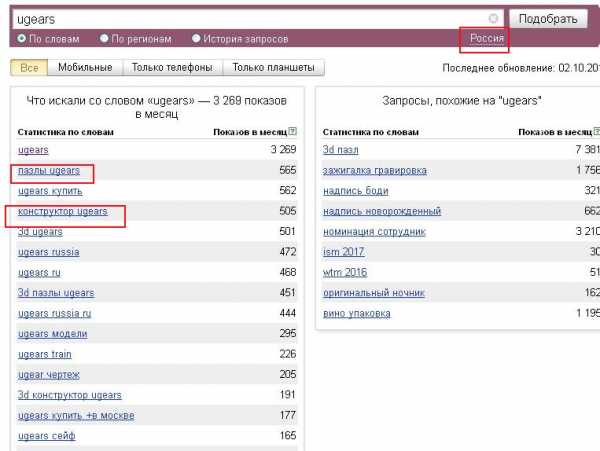
Task: Open the ugears keyword link
Action: click(33, 150)
